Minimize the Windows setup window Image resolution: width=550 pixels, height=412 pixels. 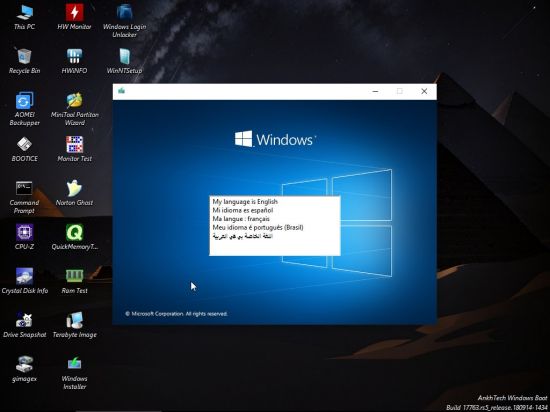click(375, 91)
